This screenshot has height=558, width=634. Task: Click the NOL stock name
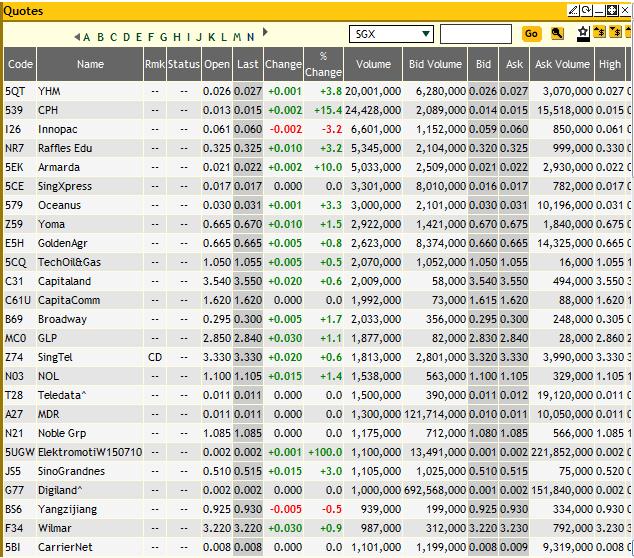(x=48, y=376)
